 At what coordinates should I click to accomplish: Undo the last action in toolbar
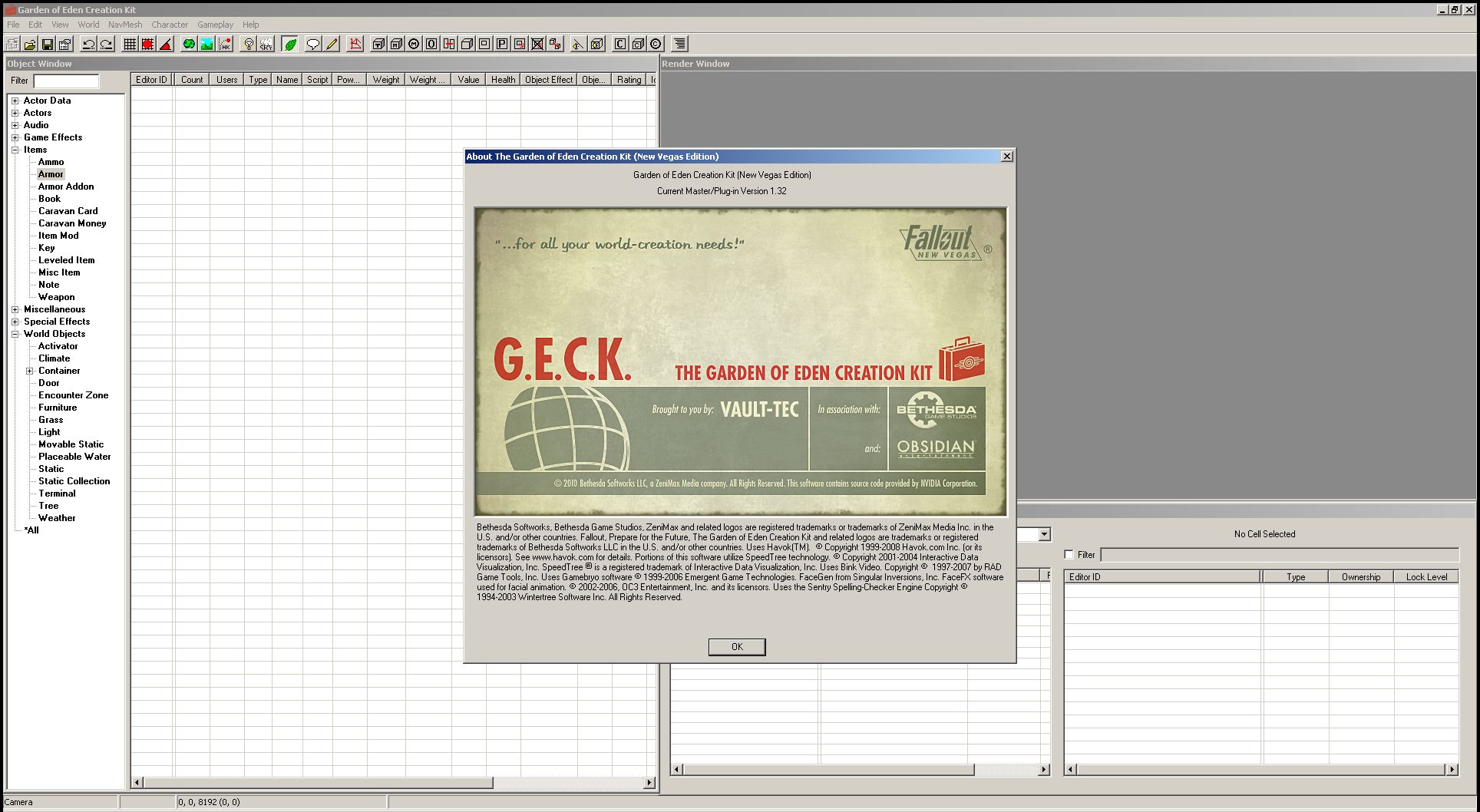click(x=88, y=44)
